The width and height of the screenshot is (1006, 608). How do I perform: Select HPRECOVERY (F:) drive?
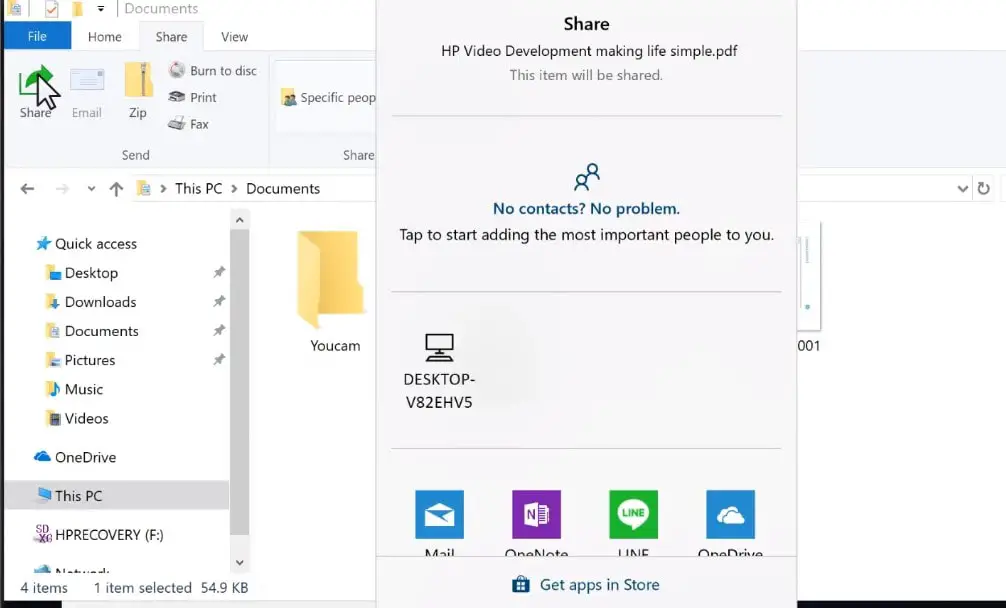(98, 534)
